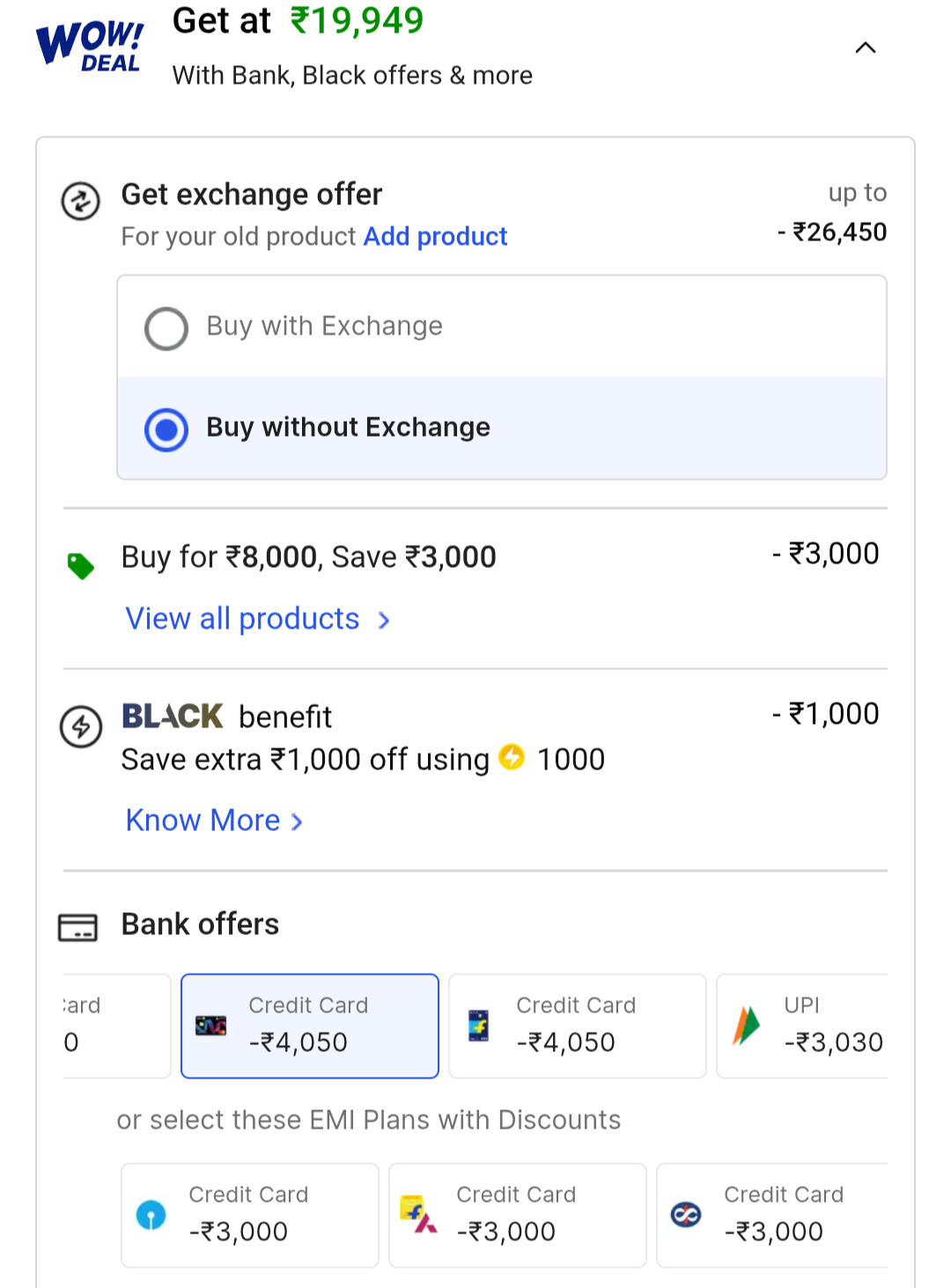This screenshot has height=1288, width=951.
Task: Click the blue Flipkart card logo icon
Action: click(479, 1026)
